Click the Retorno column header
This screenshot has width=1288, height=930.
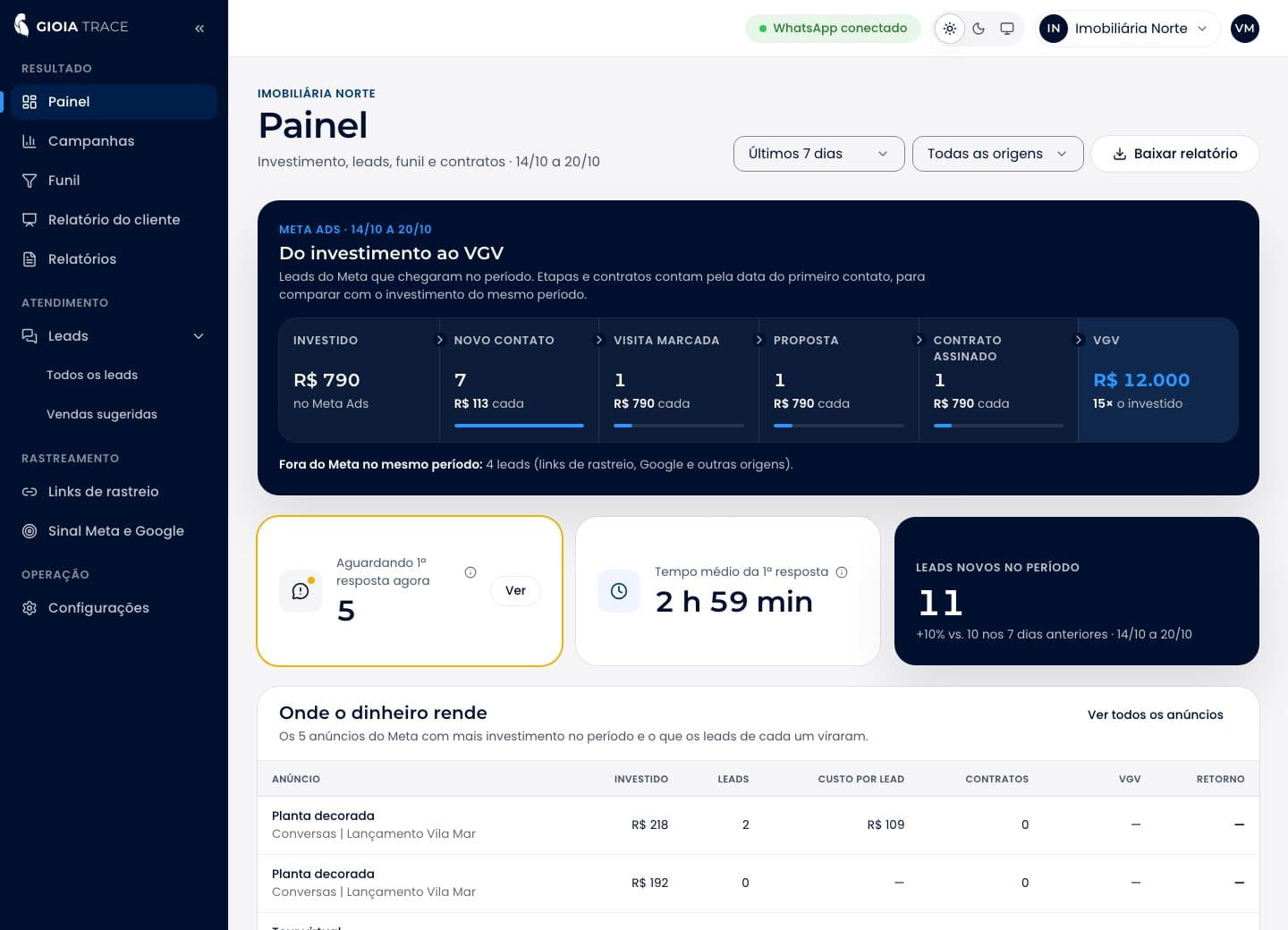tap(1221, 779)
